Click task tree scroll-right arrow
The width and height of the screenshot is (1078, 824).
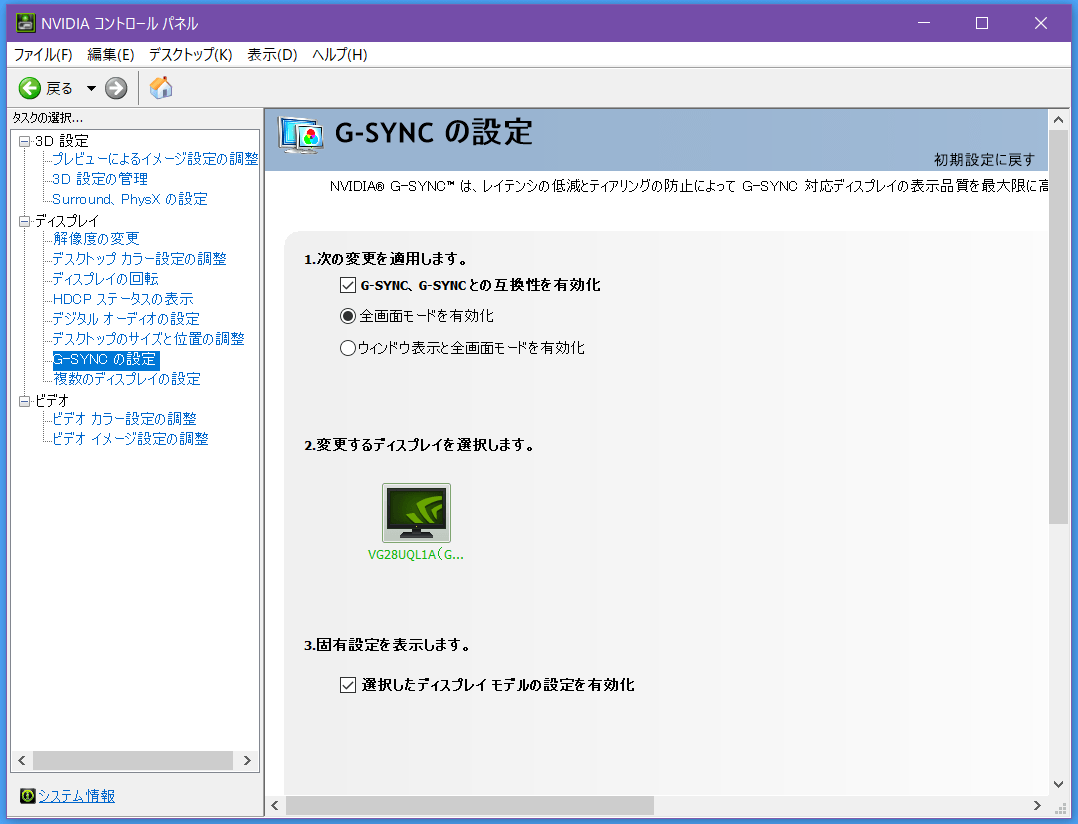coord(248,760)
